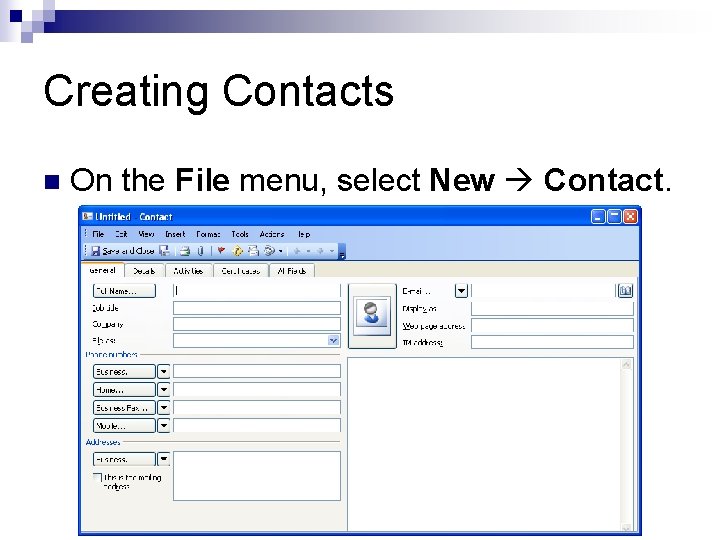This screenshot has width=720, height=540.
Task: Open the Tools menu
Action: 240,234
